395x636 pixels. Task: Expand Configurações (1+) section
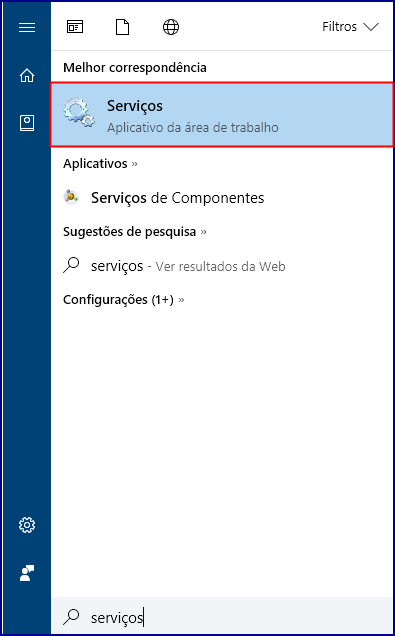pos(124,300)
